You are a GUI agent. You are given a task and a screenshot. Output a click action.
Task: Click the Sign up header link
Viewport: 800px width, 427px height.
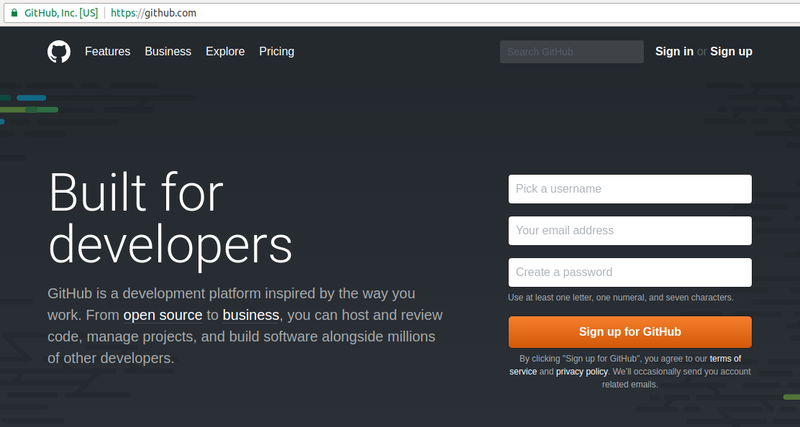pos(731,52)
